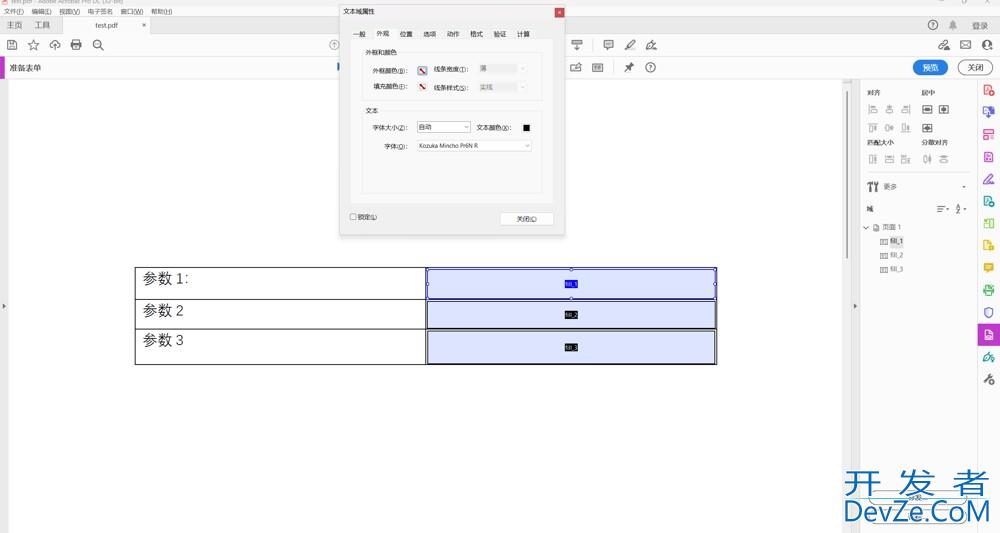
Task: Click highlighted Prepare Form sidebar tool
Action: click(x=989, y=335)
